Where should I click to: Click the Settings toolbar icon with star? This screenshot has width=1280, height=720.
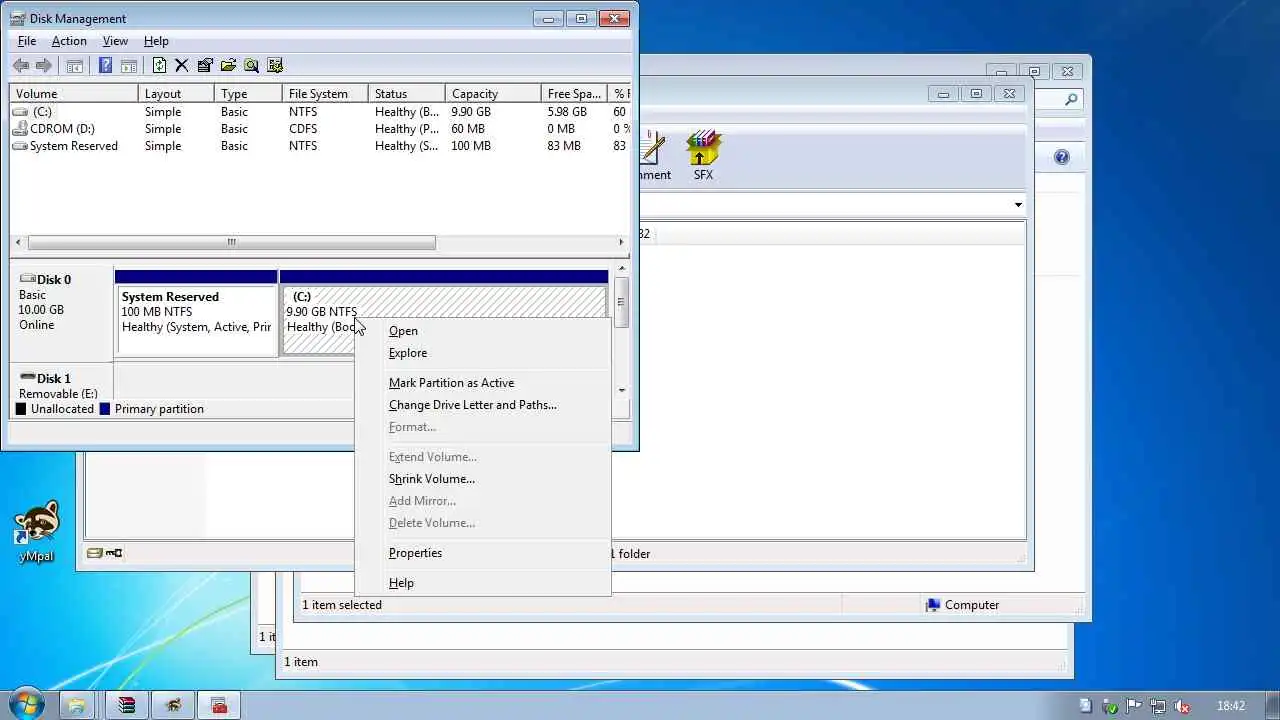[275, 66]
